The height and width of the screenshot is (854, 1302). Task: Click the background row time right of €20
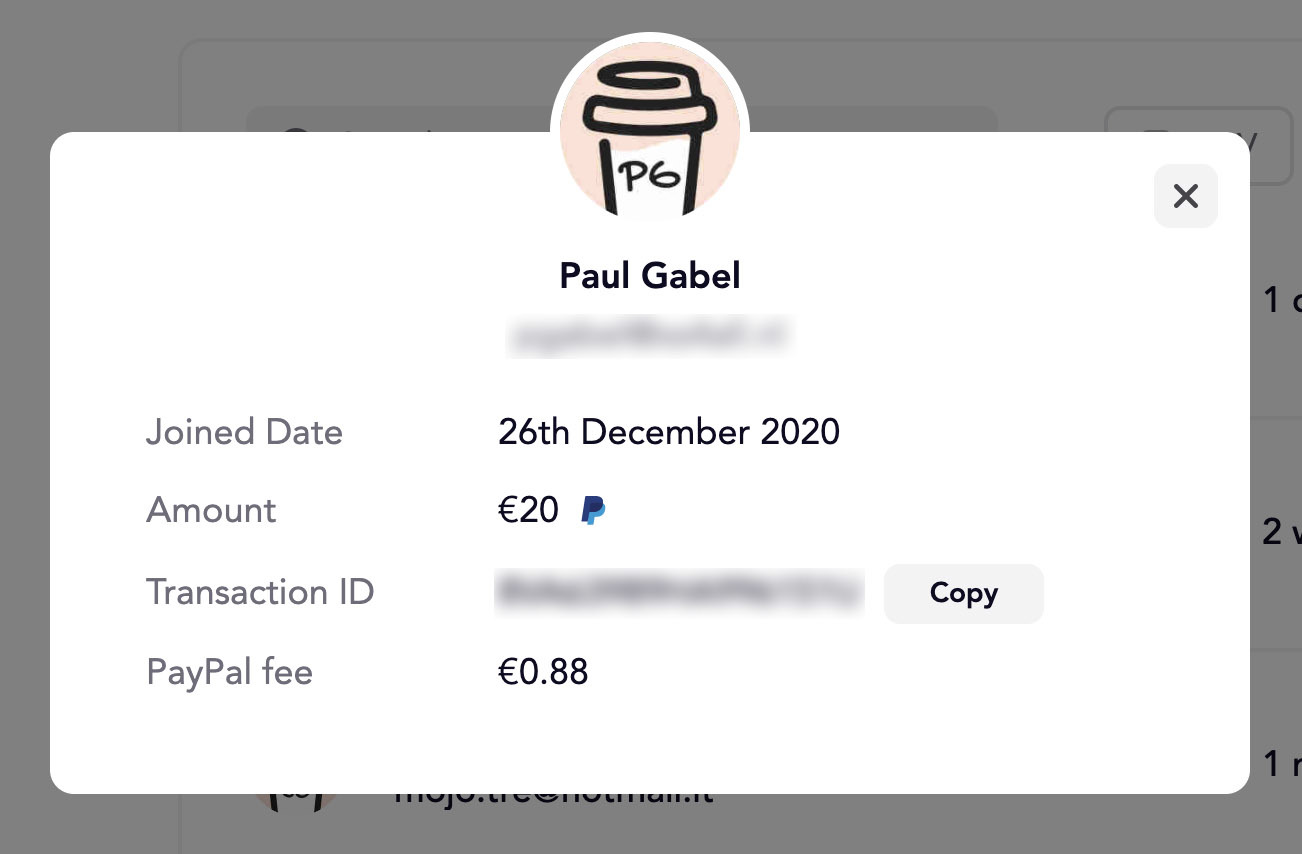pyautogui.click(x=1281, y=530)
